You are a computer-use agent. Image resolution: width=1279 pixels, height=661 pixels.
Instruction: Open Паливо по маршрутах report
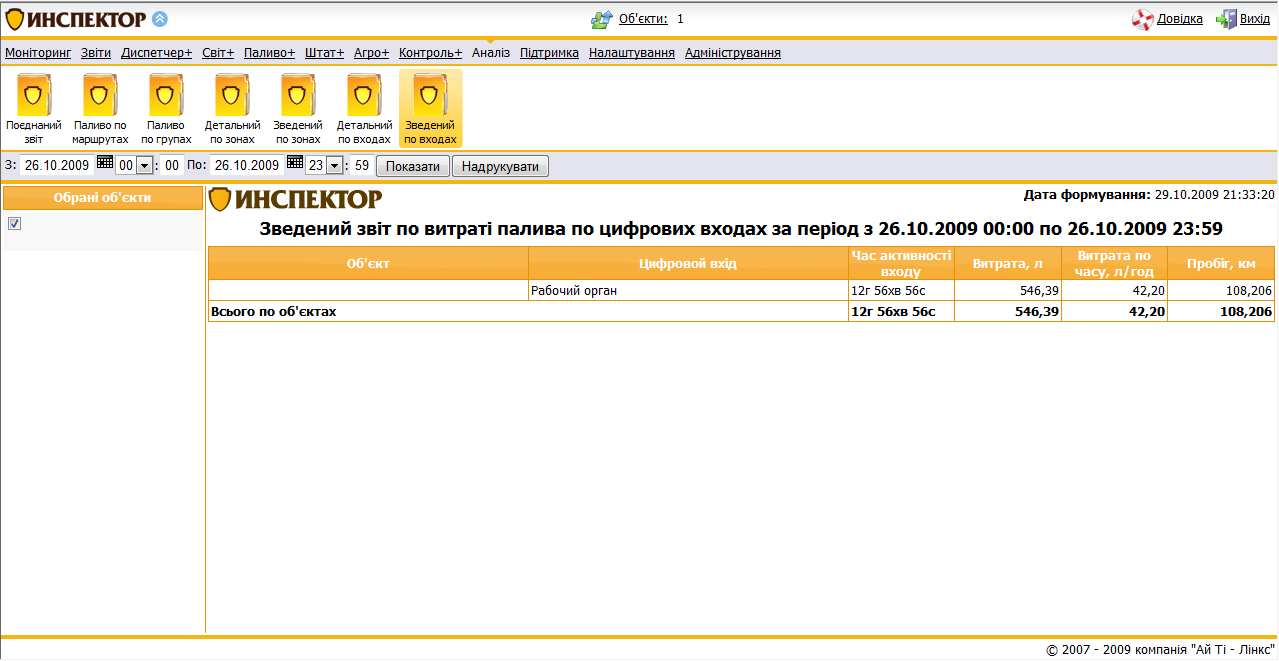pyautogui.click(x=101, y=108)
